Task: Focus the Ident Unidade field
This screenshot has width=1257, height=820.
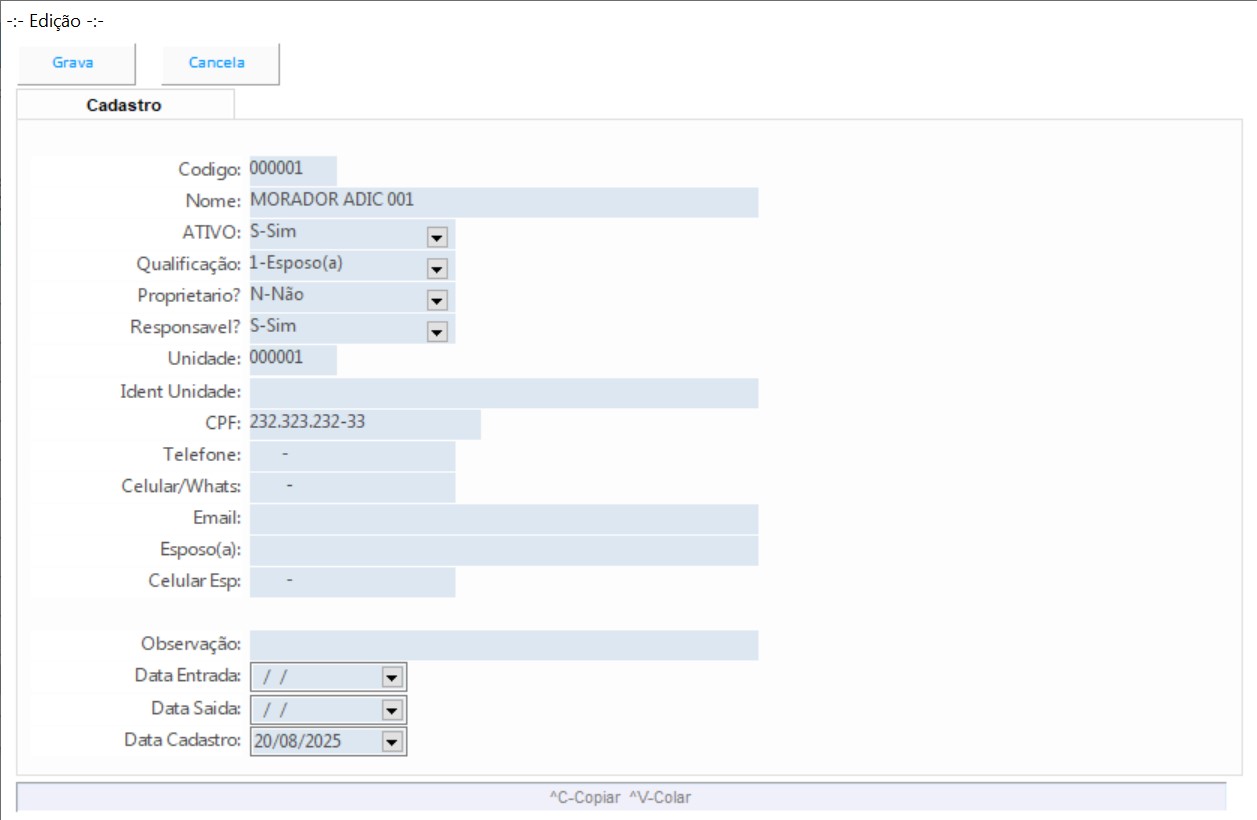Action: point(503,393)
